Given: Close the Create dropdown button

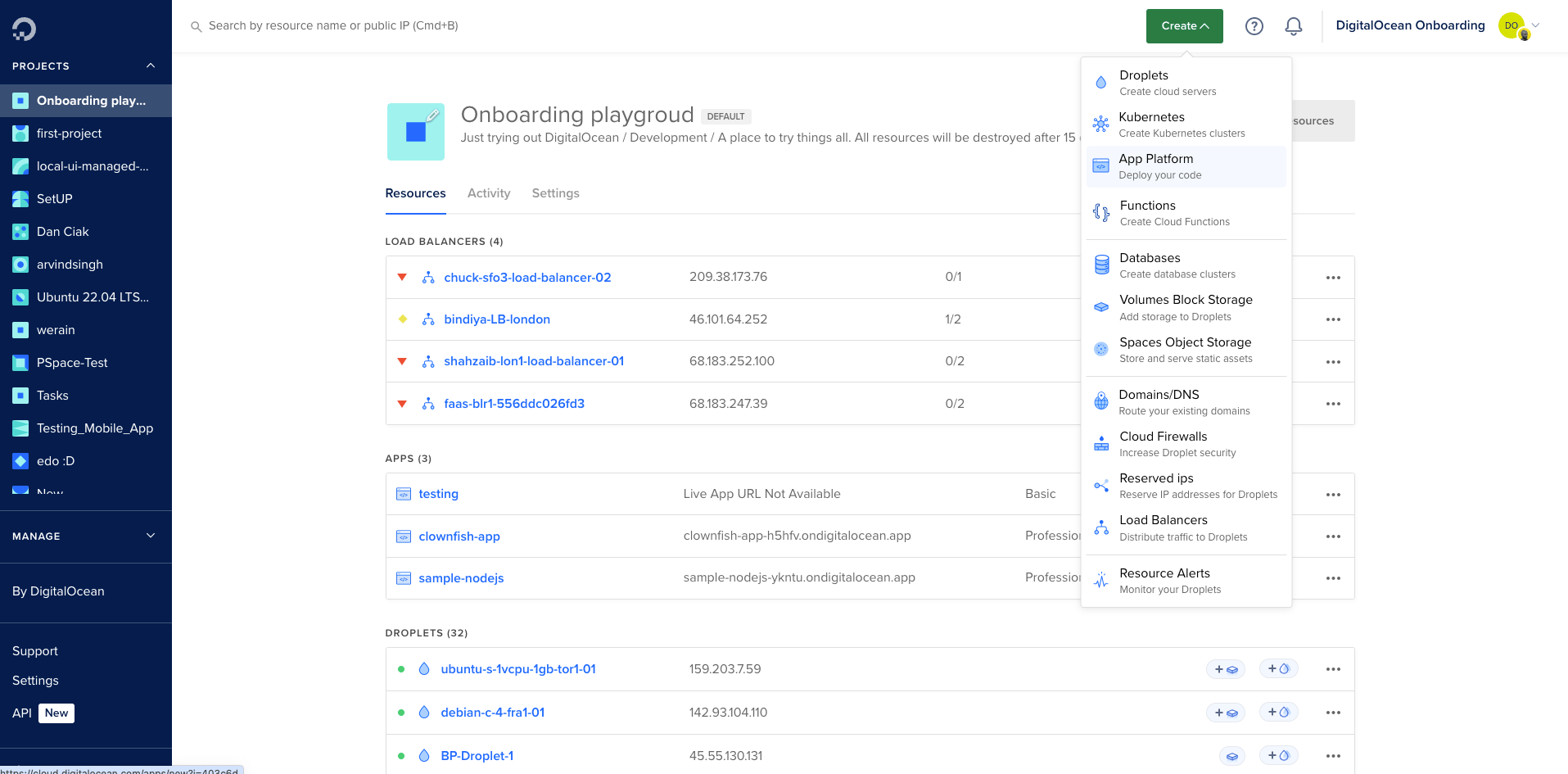Looking at the screenshot, I should [x=1185, y=26].
